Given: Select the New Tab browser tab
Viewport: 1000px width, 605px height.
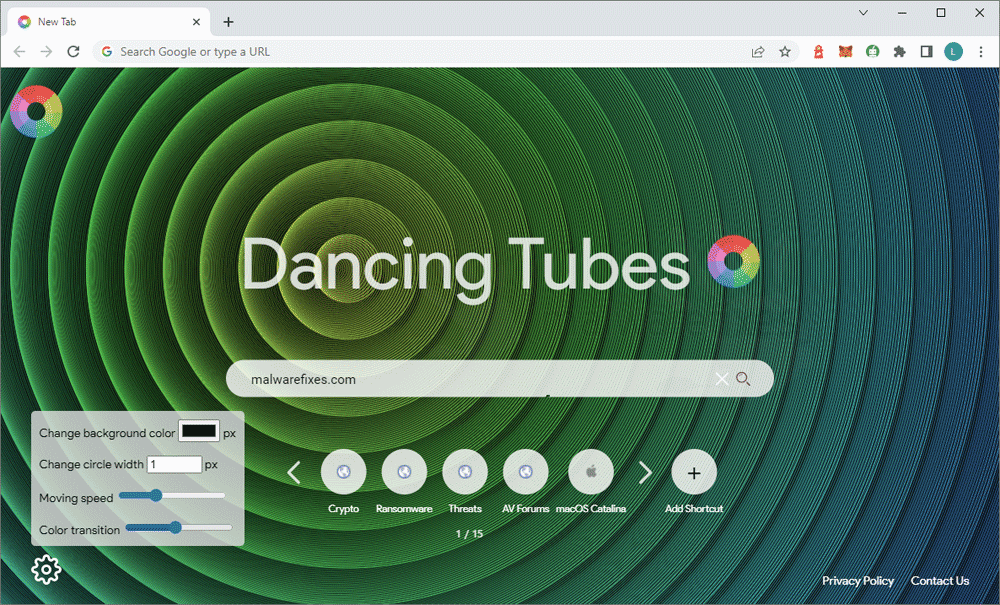Looking at the screenshot, I should click(110, 22).
